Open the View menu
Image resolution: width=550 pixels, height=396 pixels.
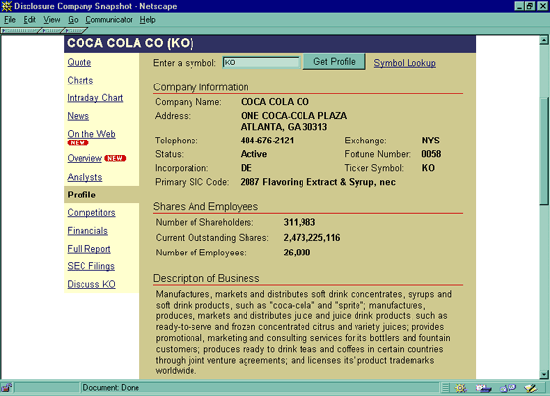(52, 20)
